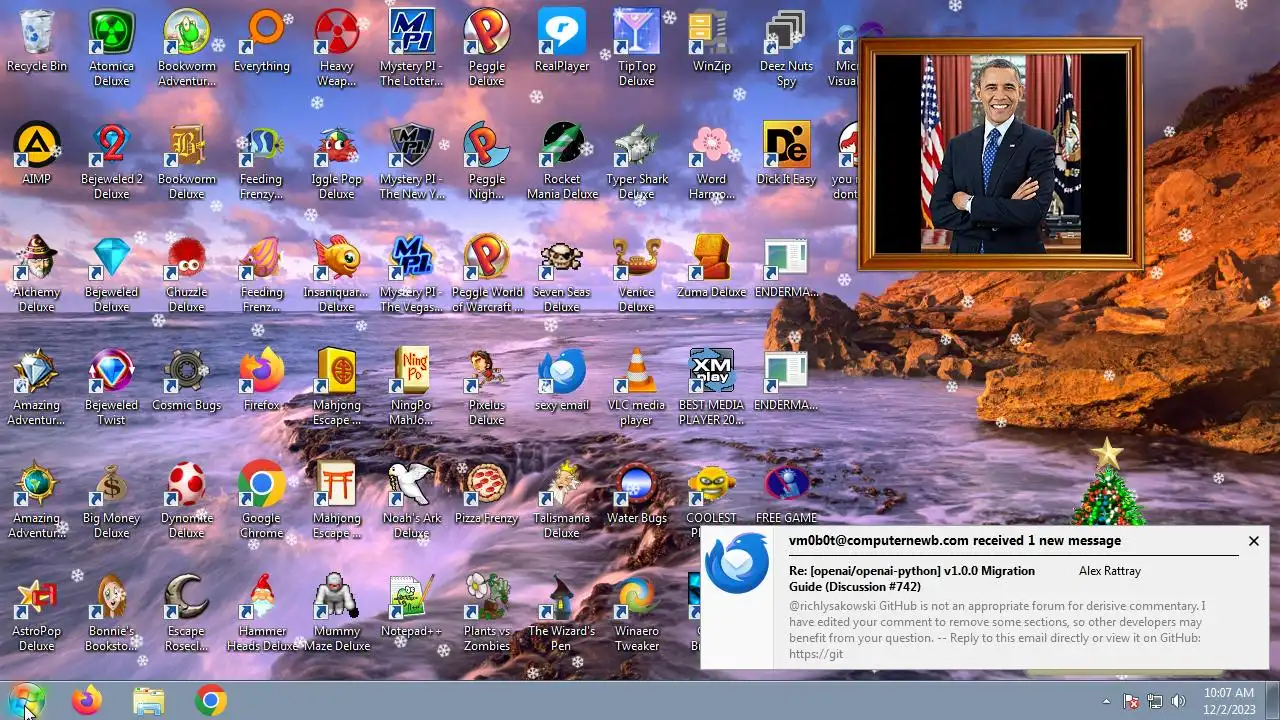Launch Talismania Deluxe
Image resolution: width=1280 pixels, height=720 pixels.
click(x=562, y=500)
